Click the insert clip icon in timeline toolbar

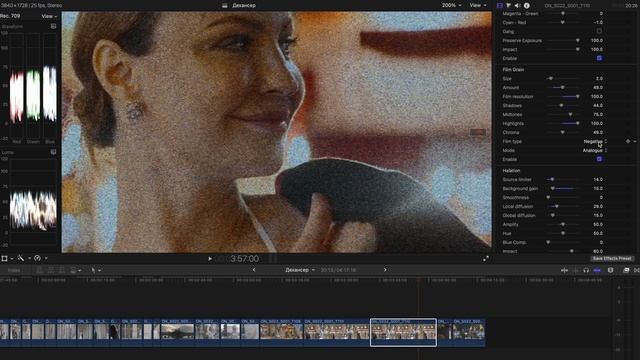click(51, 270)
